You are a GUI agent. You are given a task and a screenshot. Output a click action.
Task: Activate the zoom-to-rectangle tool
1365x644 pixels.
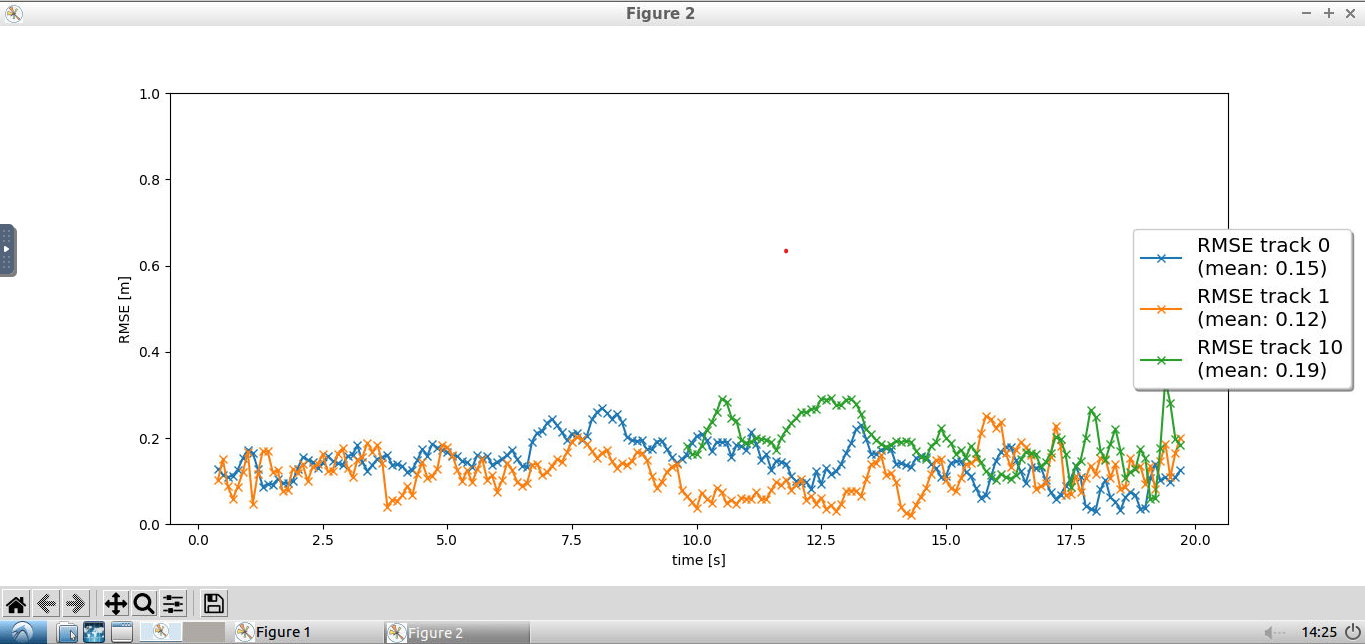(x=143, y=603)
